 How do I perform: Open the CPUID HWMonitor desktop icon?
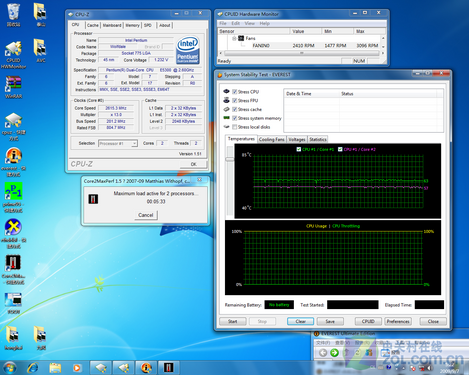click(x=13, y=53)
